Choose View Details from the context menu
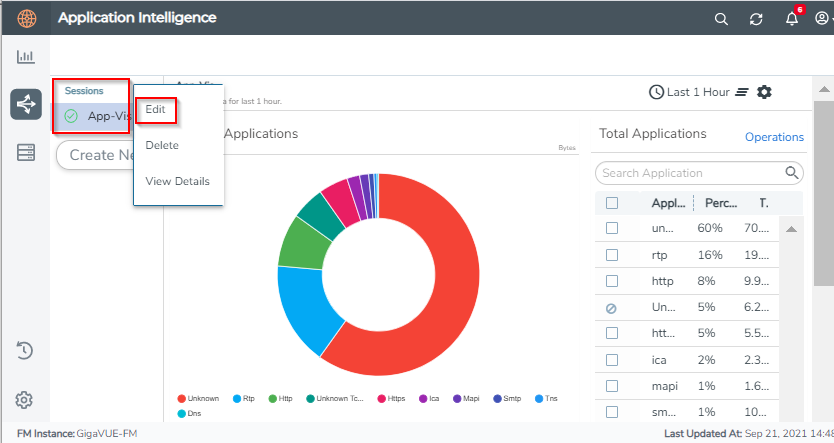This screenshot has width=834, height=443. pos(178,181)
